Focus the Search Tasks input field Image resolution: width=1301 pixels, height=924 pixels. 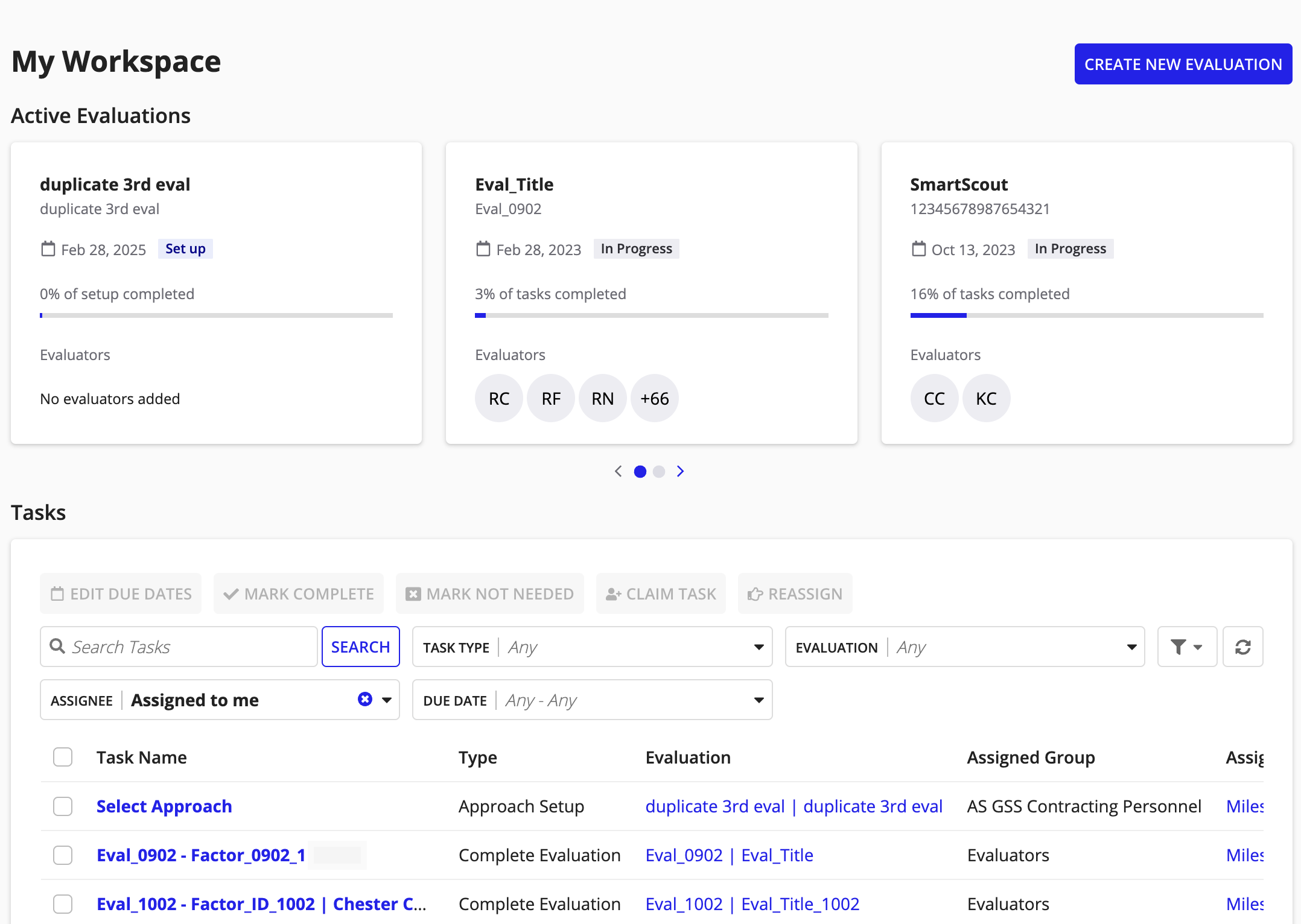coord(179,647)
